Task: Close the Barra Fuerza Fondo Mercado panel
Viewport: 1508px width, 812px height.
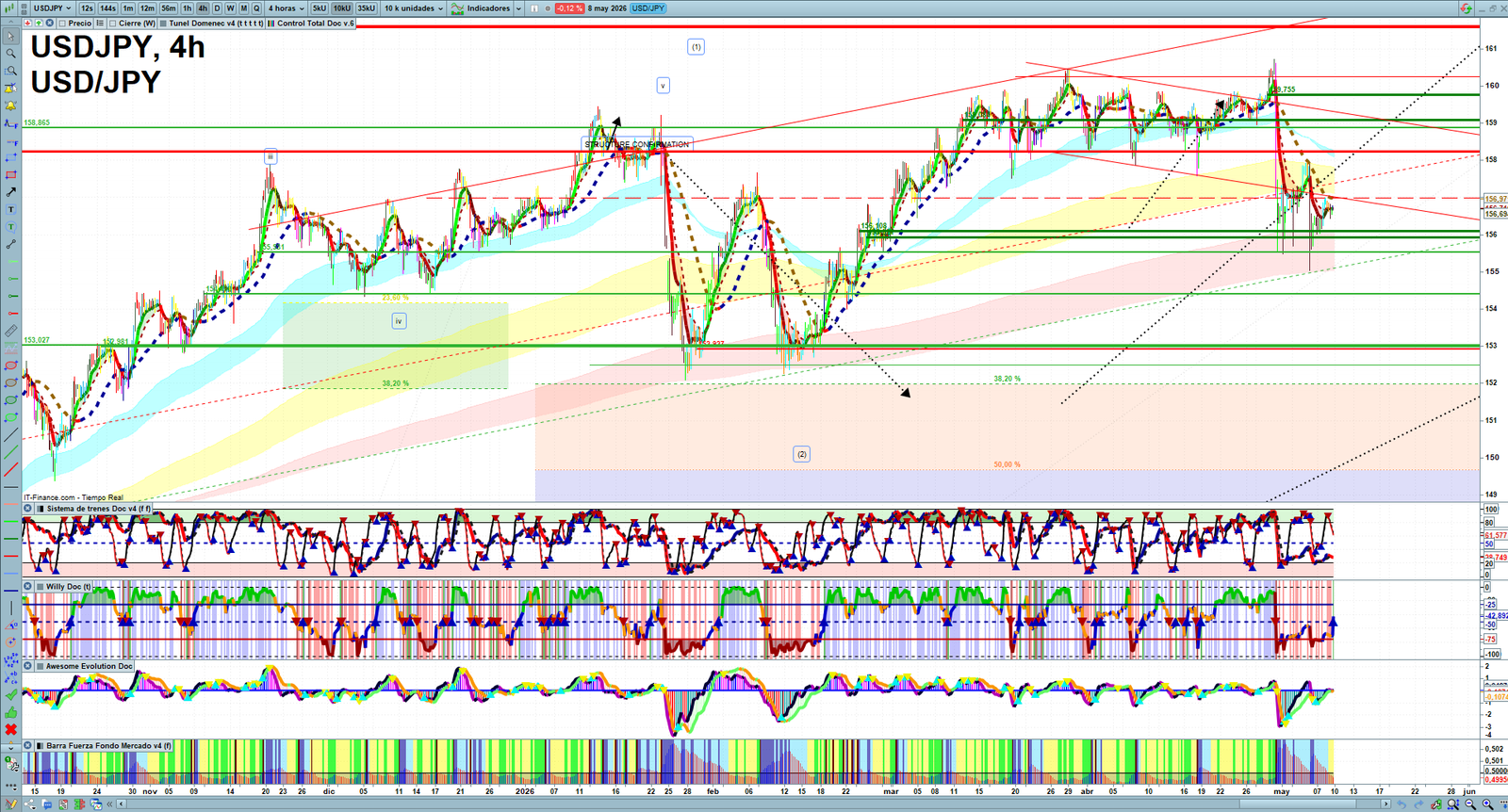Action: (27, 745)
